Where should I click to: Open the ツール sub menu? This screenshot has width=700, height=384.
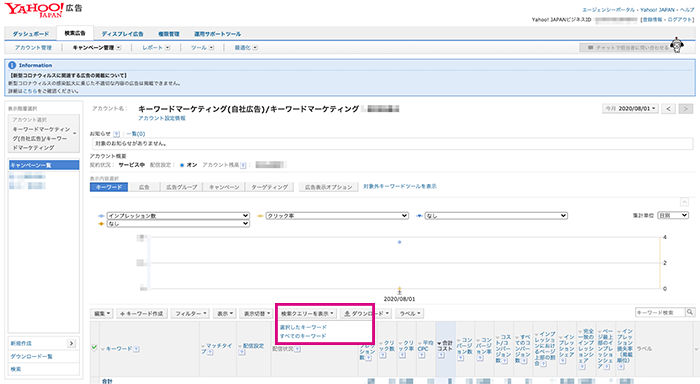click(x=202, y=48)
